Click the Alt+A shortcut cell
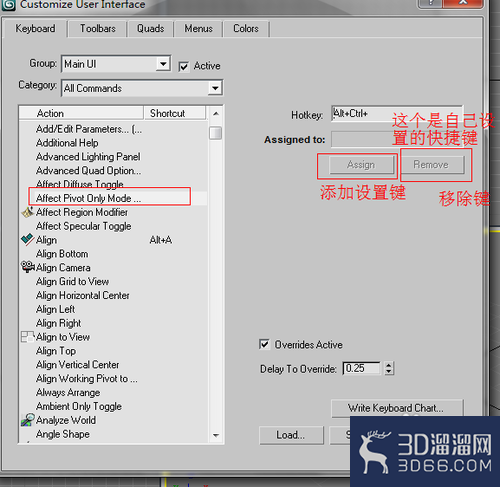The image size is (500, 487). pyautogui.click(x=161, y=240)
